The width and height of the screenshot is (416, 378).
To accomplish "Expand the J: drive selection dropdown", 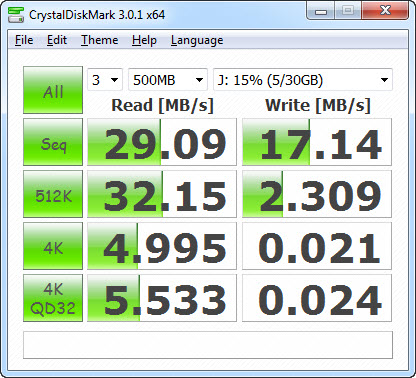I will click(x=303, y=80).
